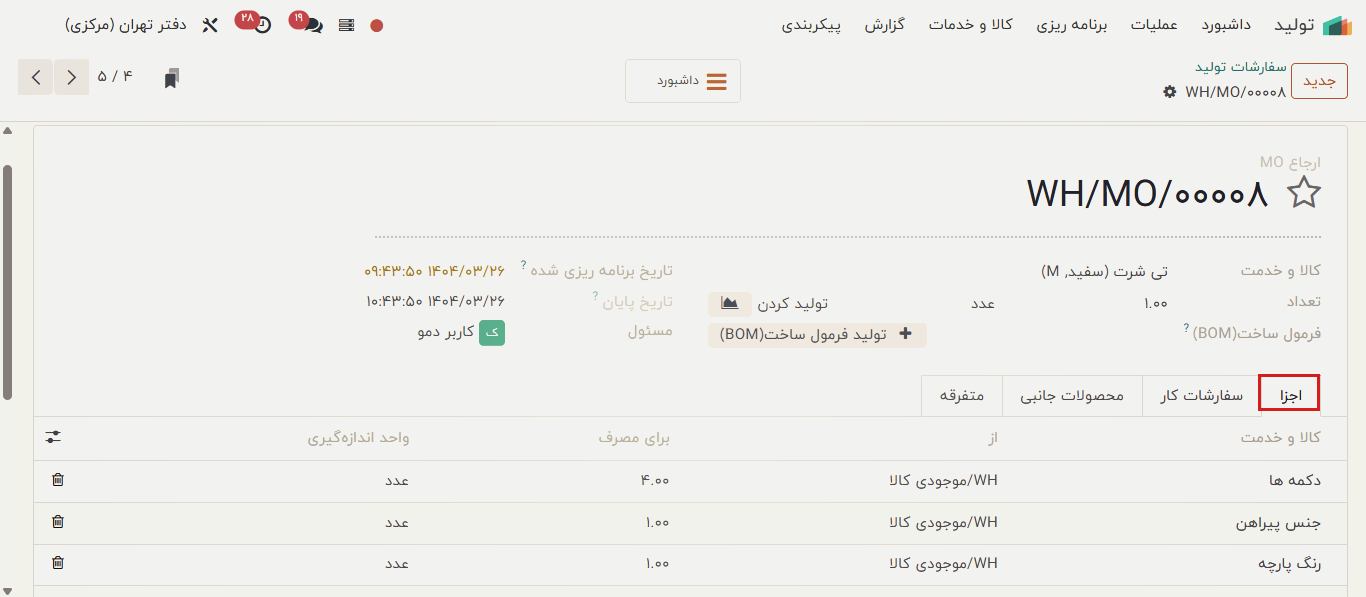Delete the دکمه ها component row

[x=58, y=480]
